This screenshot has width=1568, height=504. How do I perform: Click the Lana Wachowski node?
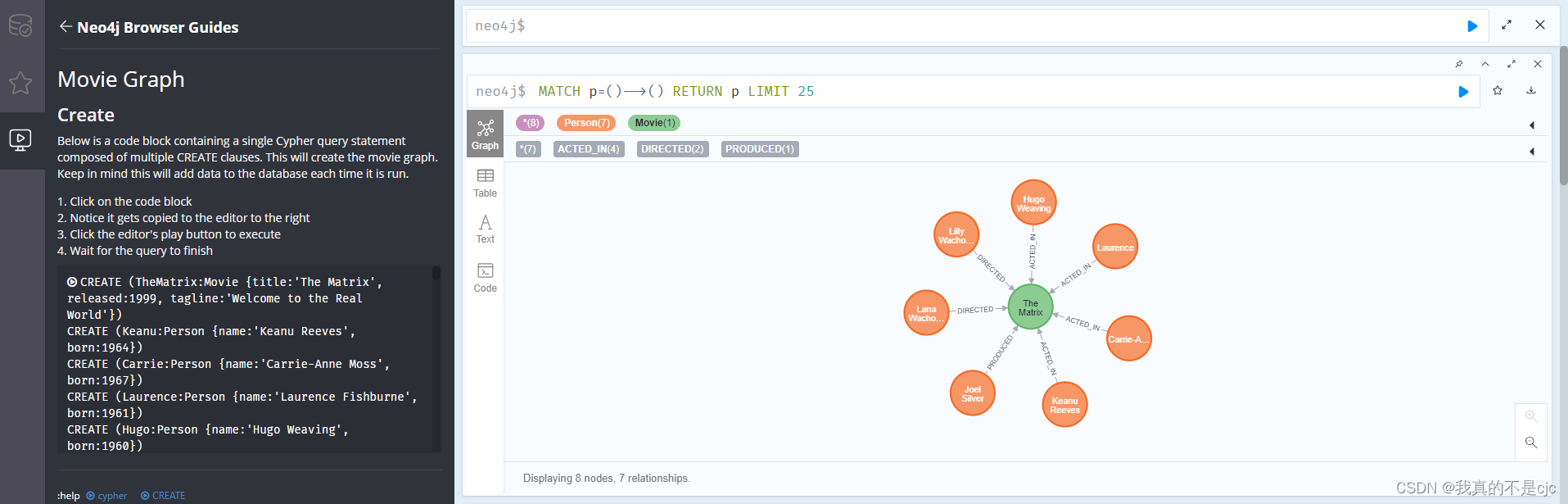pos(926,312)
